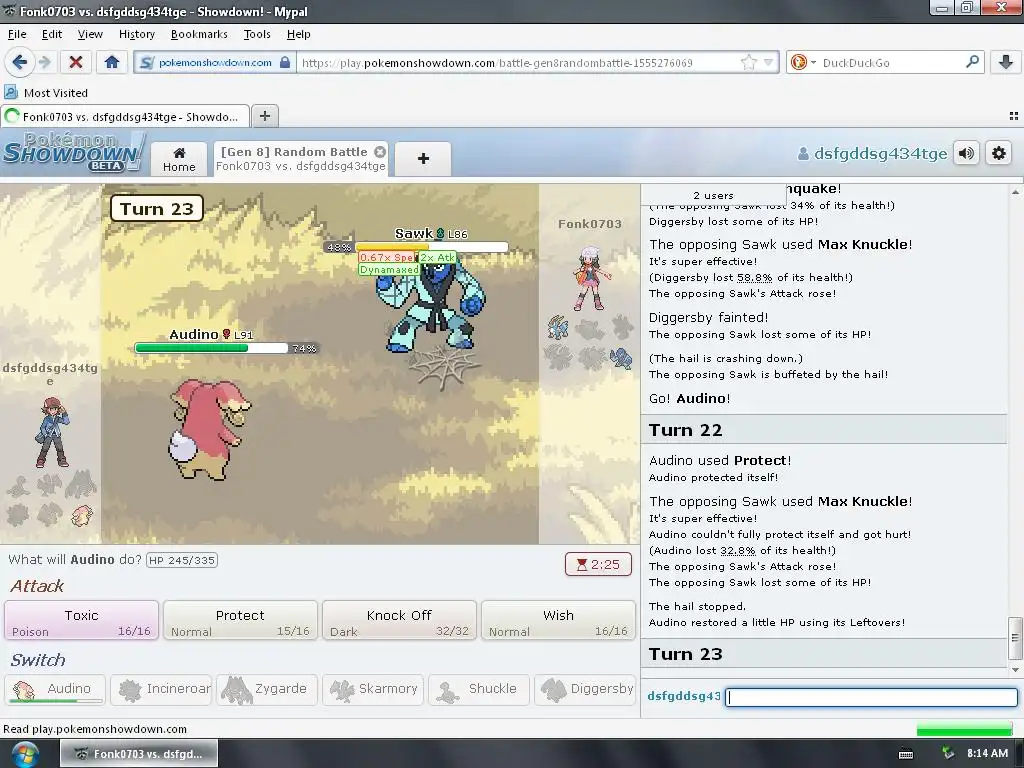Viewport: 1024px width, 768px height.
Task: Click the browser URL address field
Action: click(519, 63)
